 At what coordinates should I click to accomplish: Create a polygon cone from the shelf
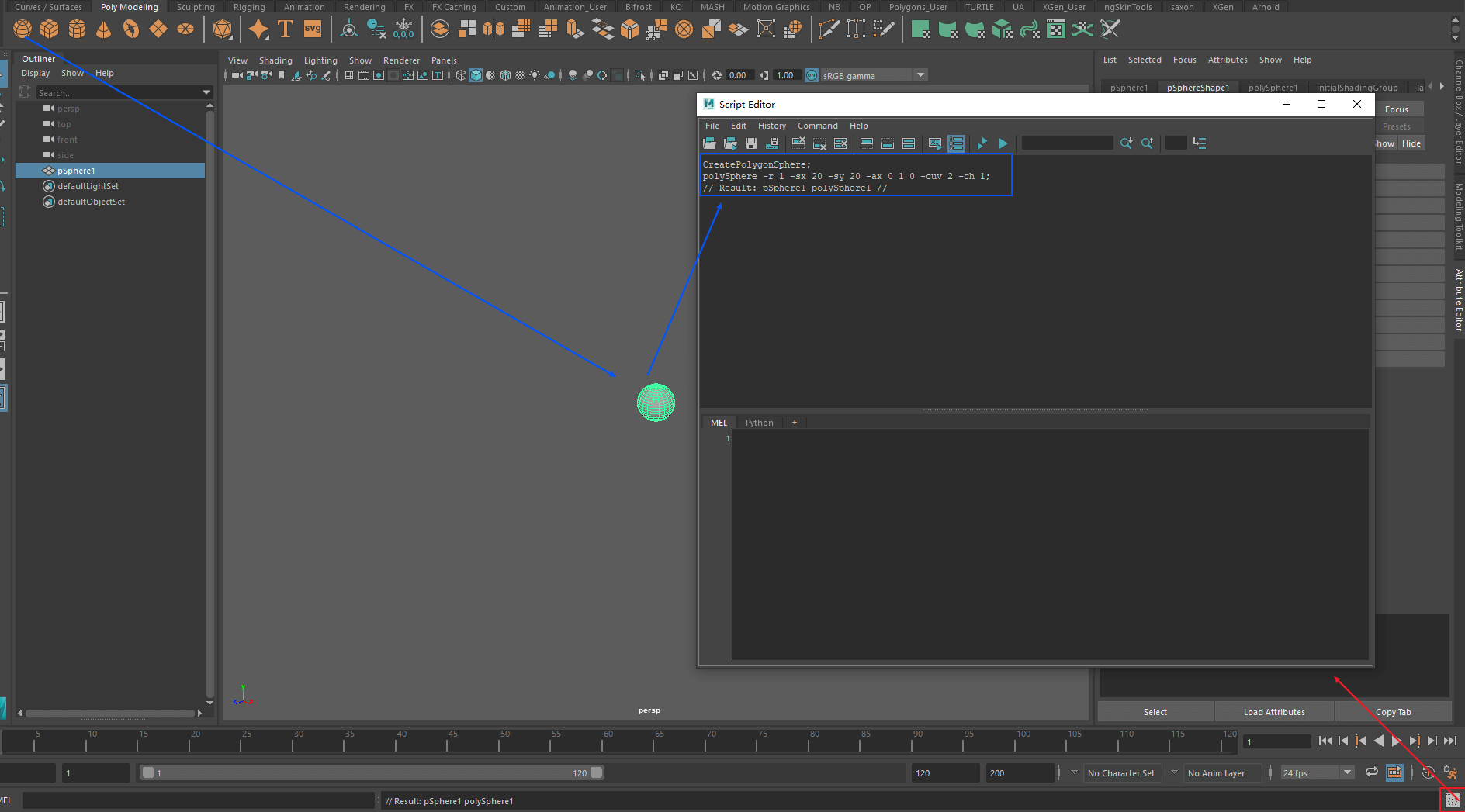103,29
